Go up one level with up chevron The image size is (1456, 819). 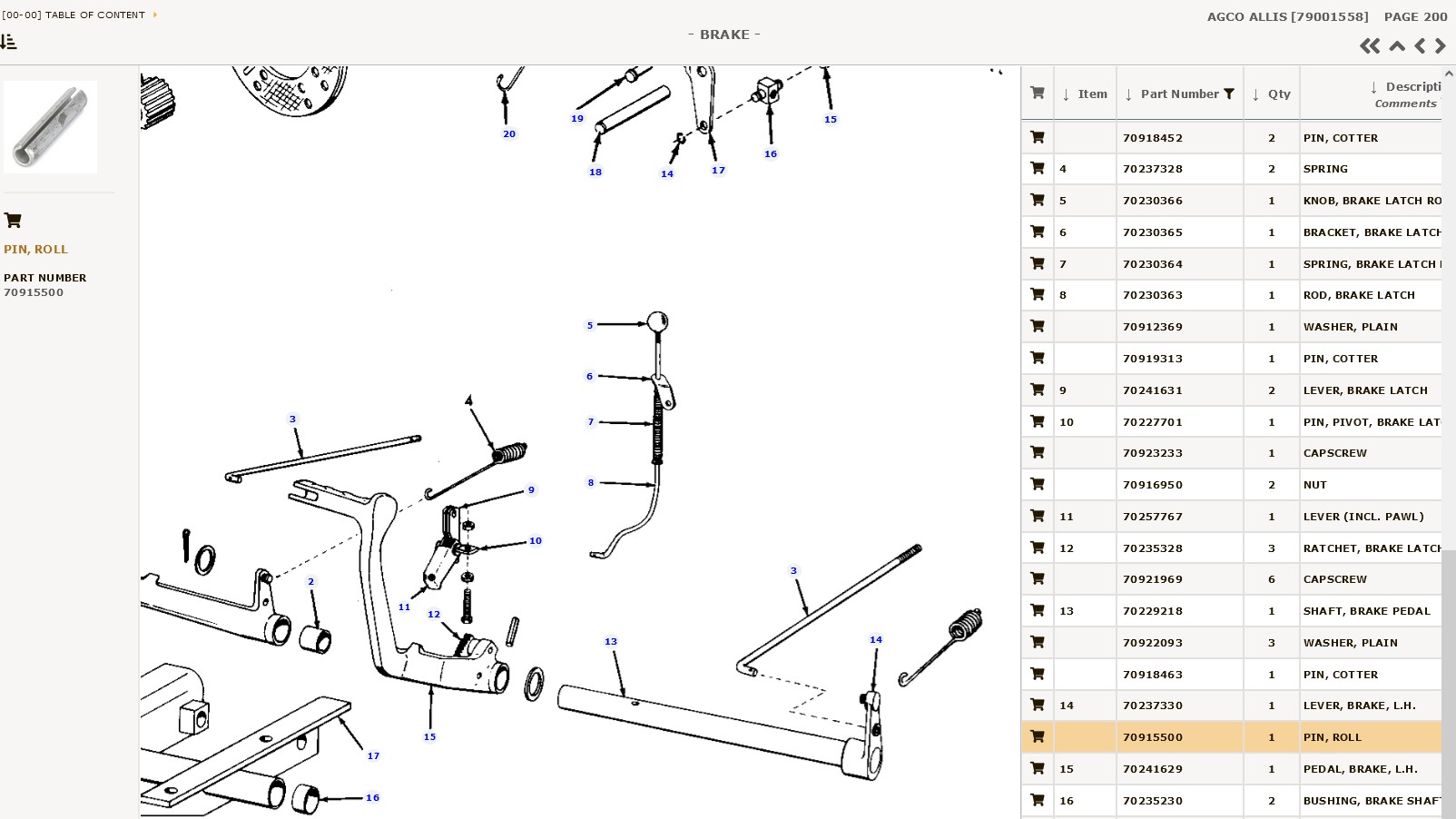(1397, 46)
